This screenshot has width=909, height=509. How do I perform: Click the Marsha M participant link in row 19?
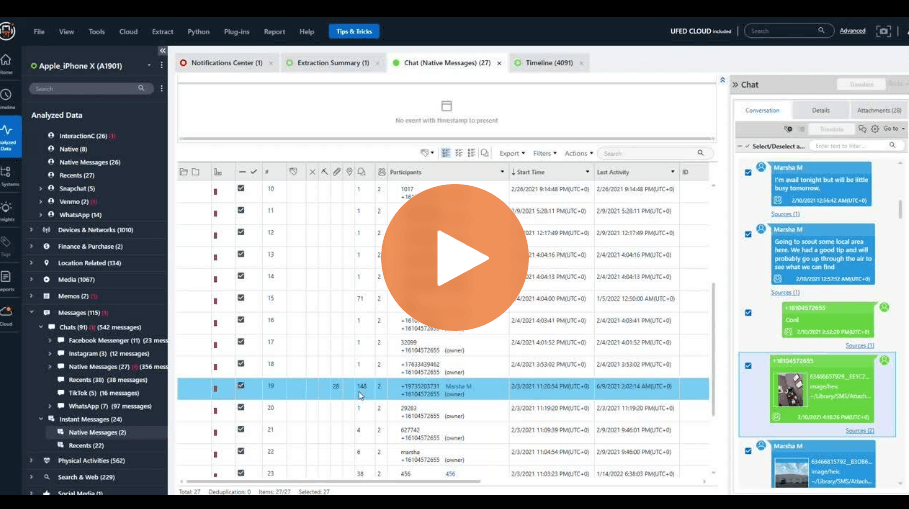[458, 386]
